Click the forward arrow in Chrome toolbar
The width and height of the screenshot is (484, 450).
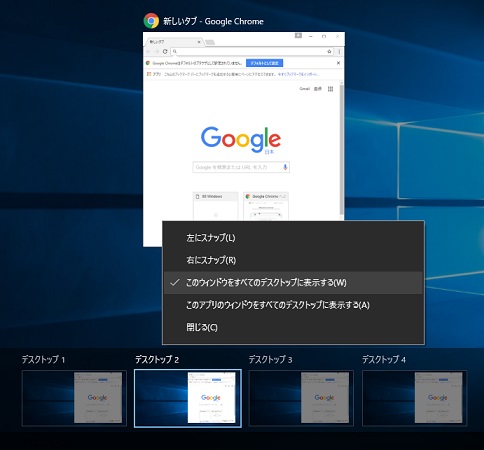point(156,51)
